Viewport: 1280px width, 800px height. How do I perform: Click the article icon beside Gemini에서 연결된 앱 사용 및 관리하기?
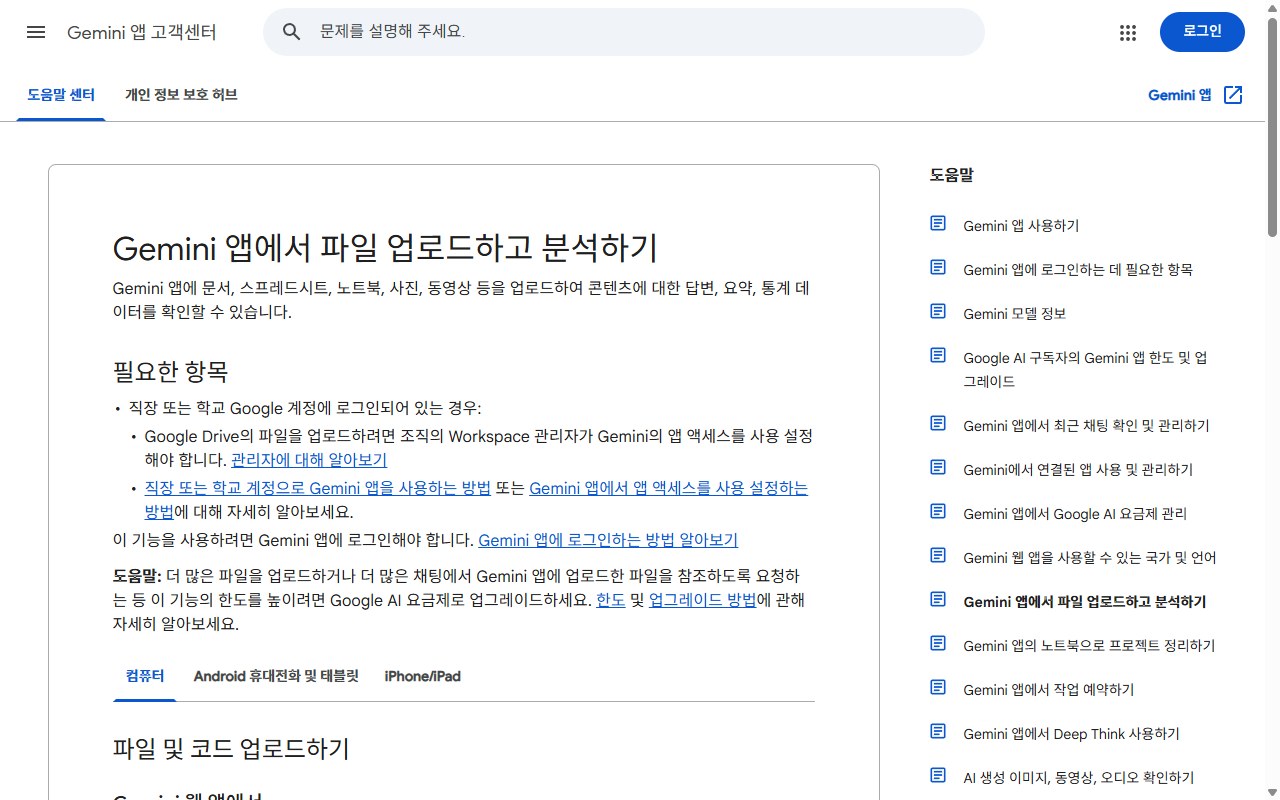tap(938, 468)
